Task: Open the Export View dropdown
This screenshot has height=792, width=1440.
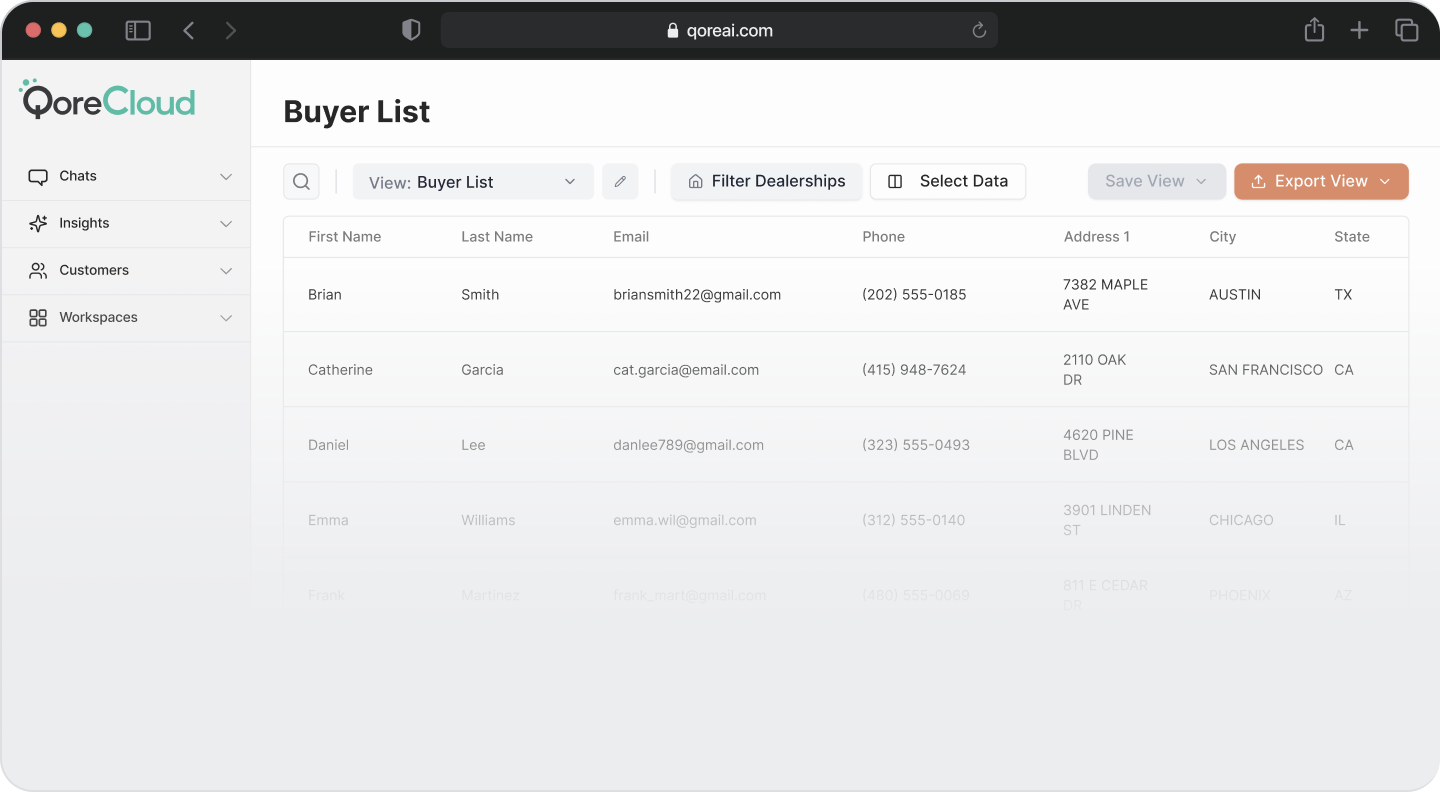Action: (x=1320, y=182)
